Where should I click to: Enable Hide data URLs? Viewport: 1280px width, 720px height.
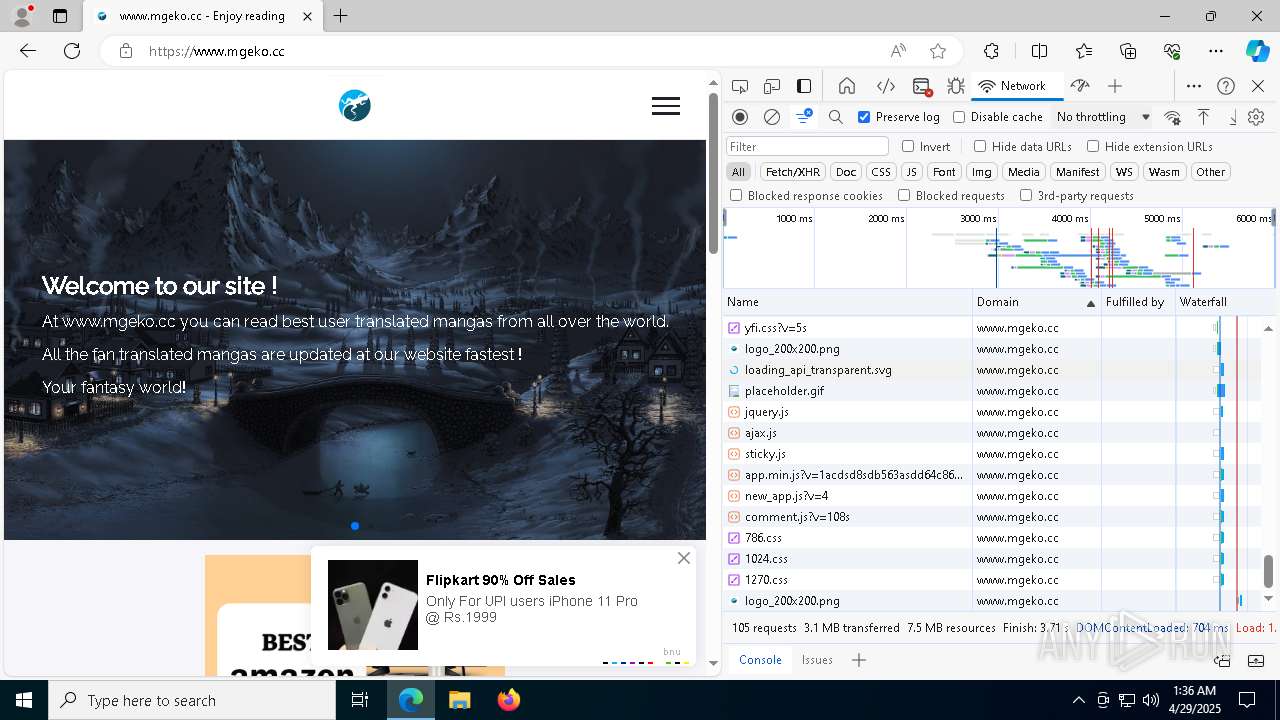980,146
